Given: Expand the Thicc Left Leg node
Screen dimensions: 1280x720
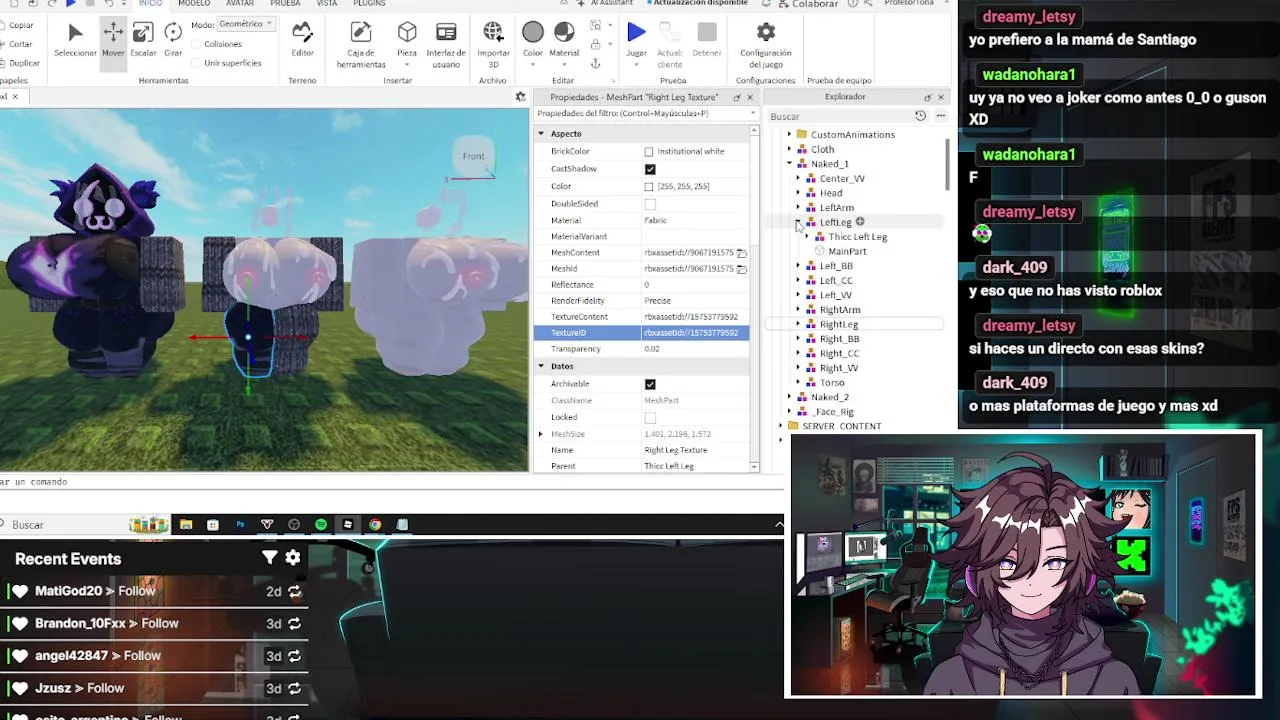Looking at the screenshot, I should [807, 237].
